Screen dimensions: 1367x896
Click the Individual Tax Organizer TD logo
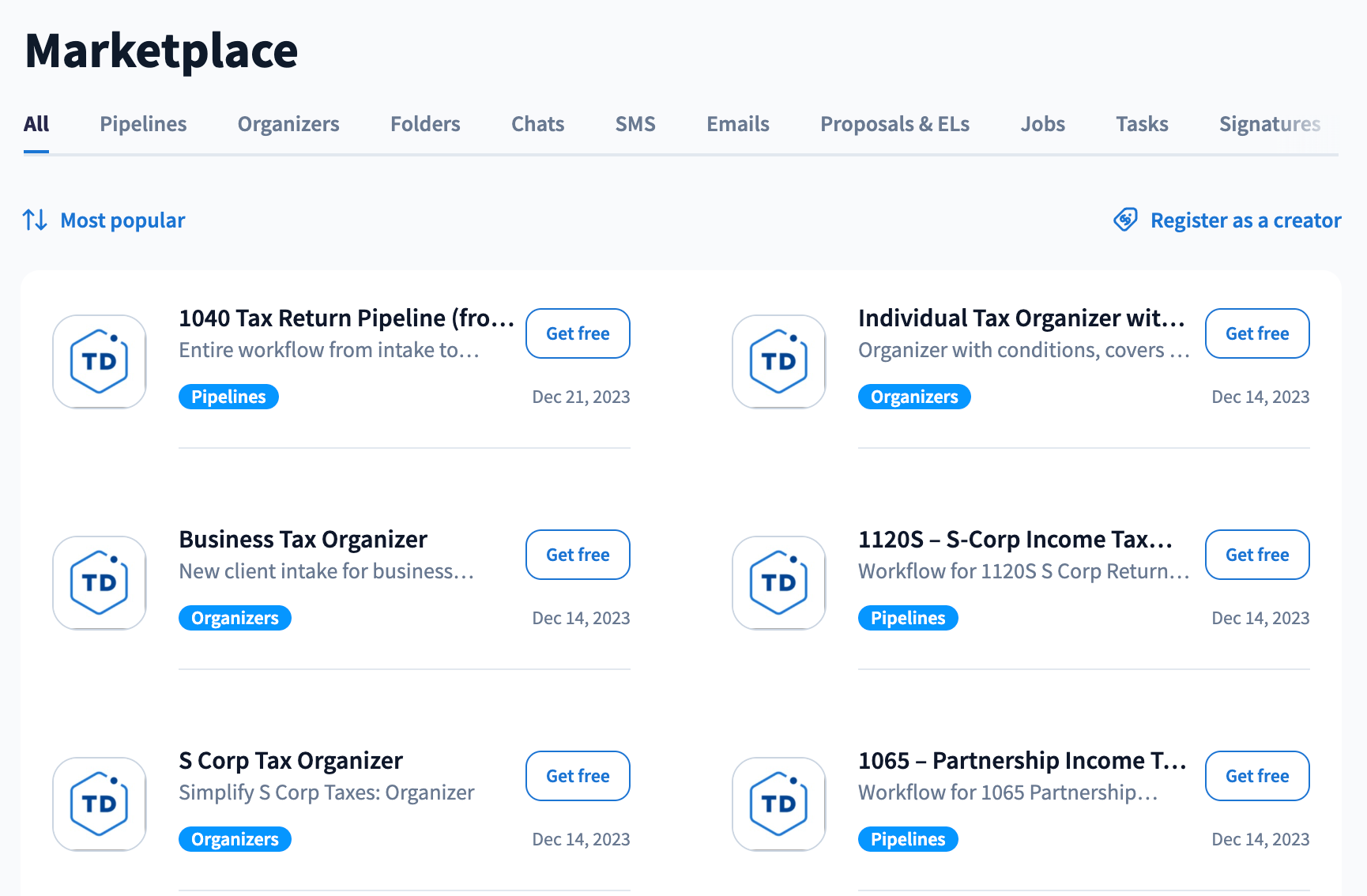(779, 362)
